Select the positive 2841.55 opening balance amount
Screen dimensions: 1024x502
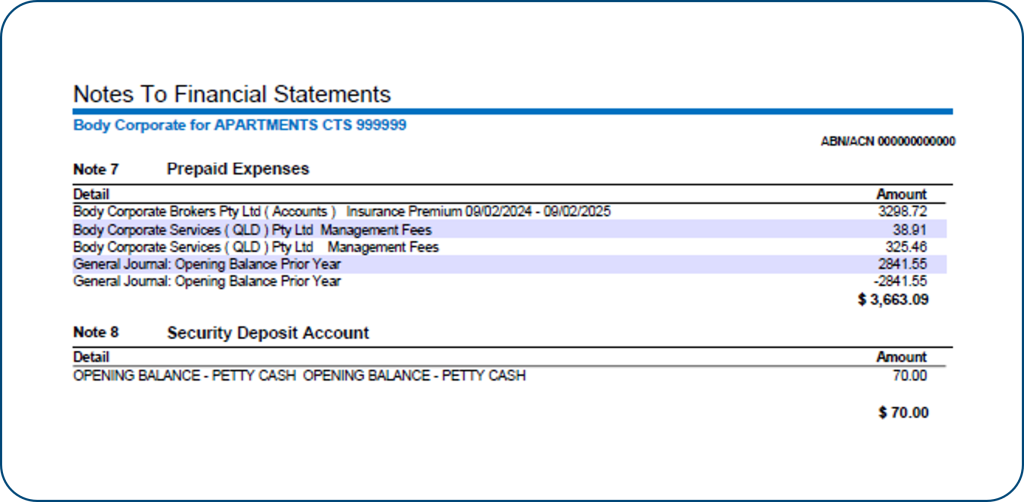click(x=902, y=264)
